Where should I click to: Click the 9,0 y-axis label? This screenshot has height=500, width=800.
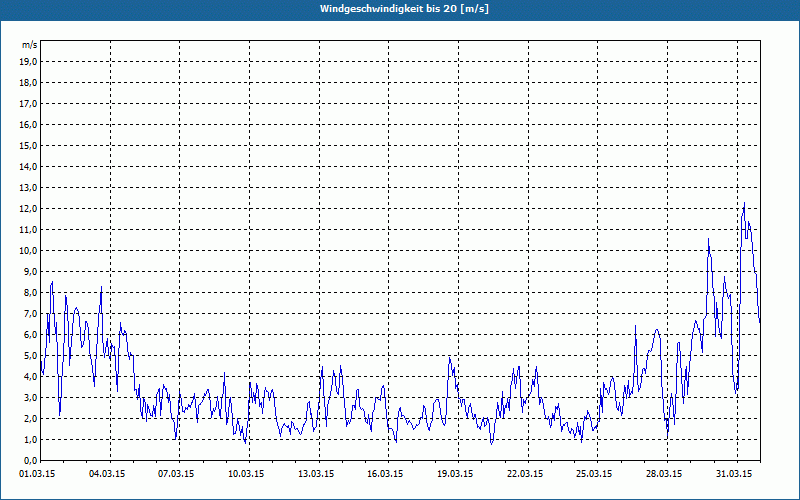30,271
